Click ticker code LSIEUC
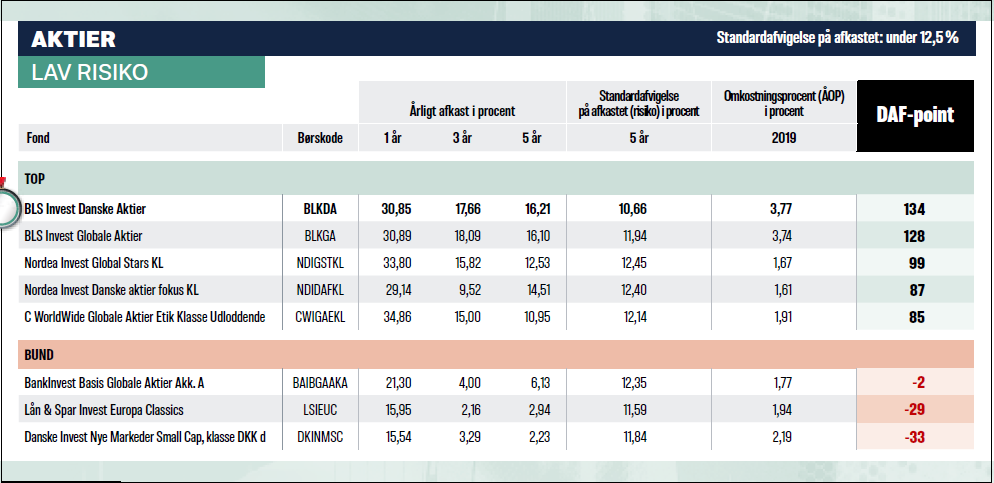The width and height of the screenshot is (994, 483). pos(320,410)
